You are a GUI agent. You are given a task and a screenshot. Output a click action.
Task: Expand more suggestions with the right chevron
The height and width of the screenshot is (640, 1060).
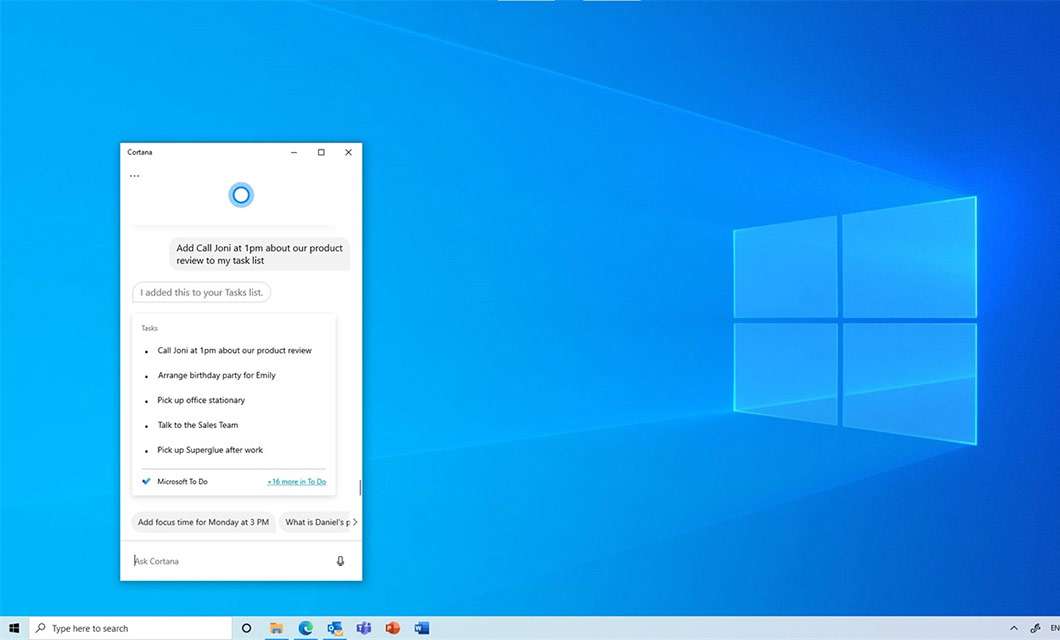click(355, 522)
